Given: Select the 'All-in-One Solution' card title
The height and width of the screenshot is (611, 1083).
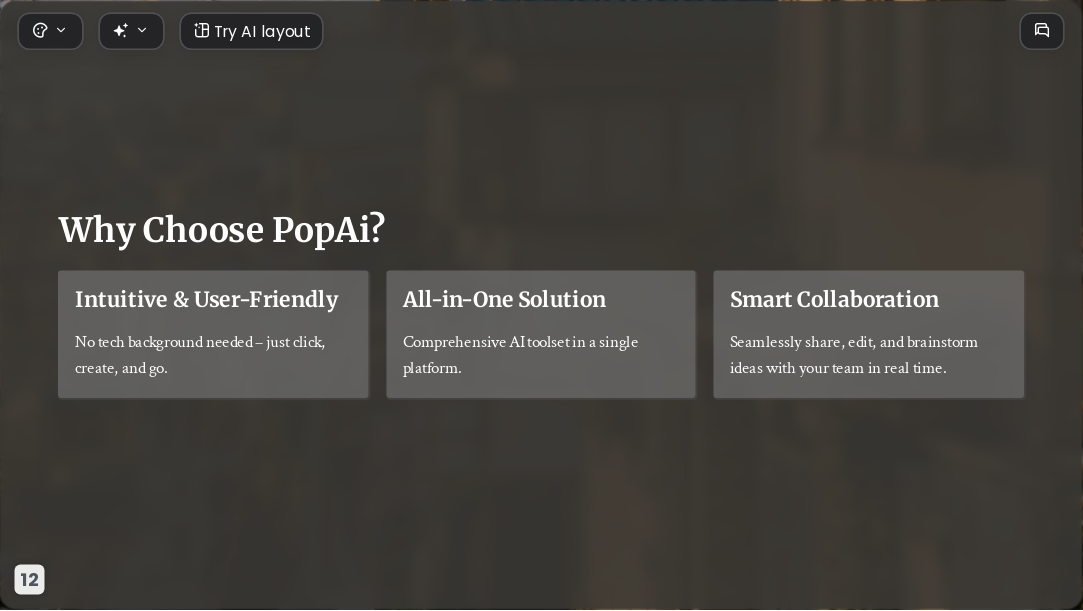Looking at the screenshot, I should (504, 300).
